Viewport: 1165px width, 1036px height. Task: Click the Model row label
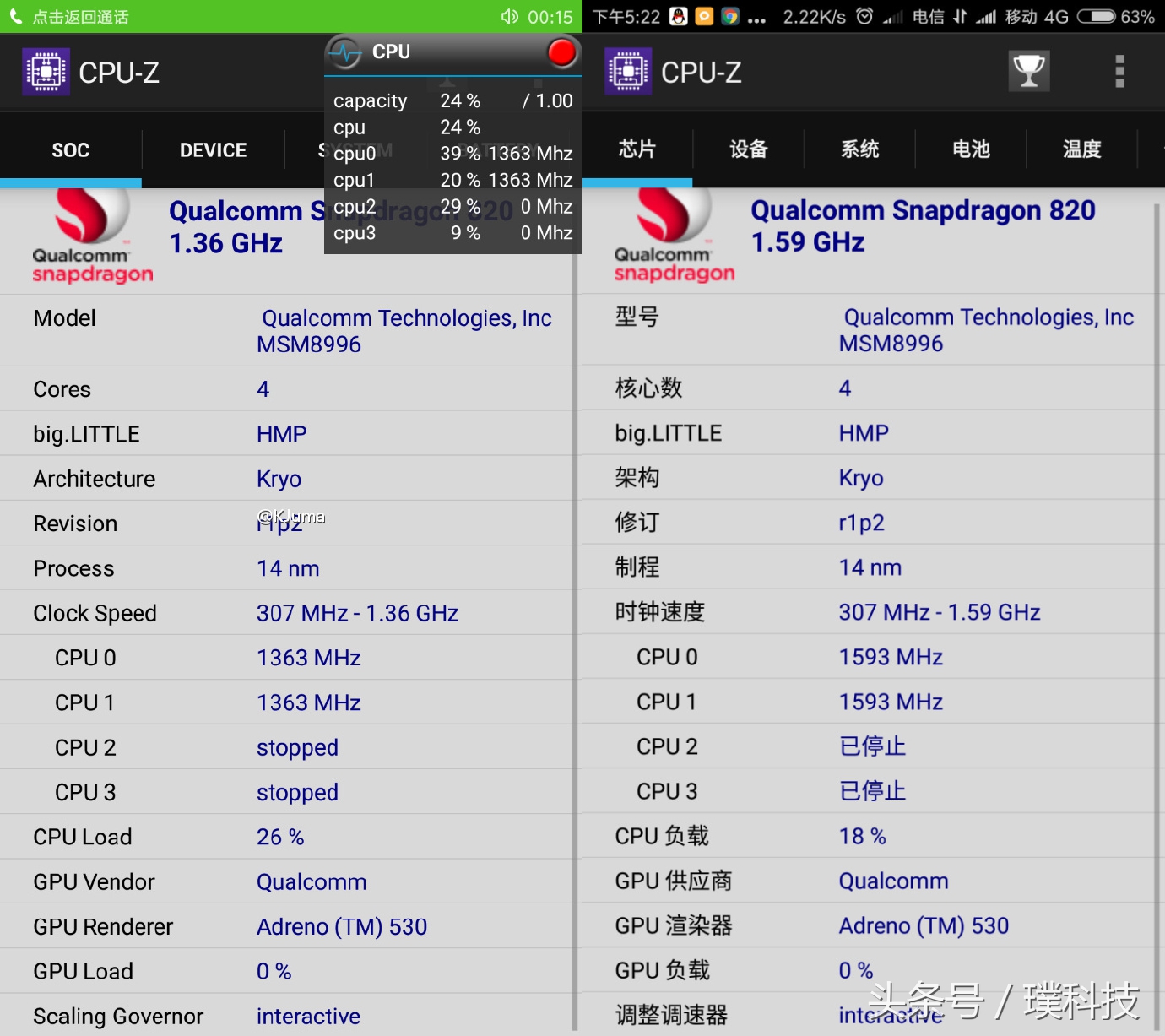pyautogui.click(x=65, y=318)
